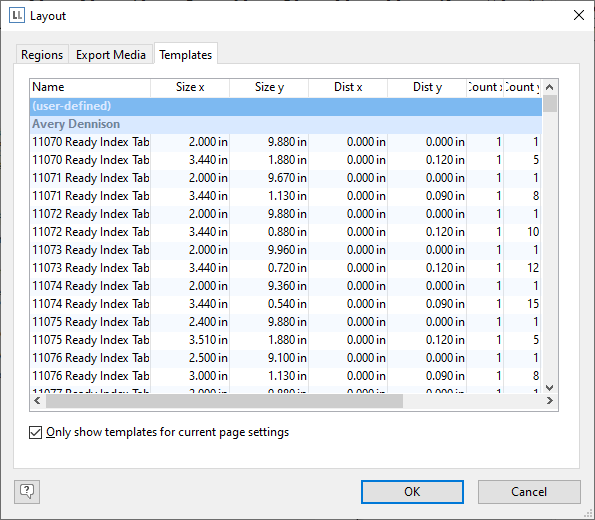Screen dimensions: 595x520
Task: Click the horizontal scrollbar thumb
Action: 224,401
